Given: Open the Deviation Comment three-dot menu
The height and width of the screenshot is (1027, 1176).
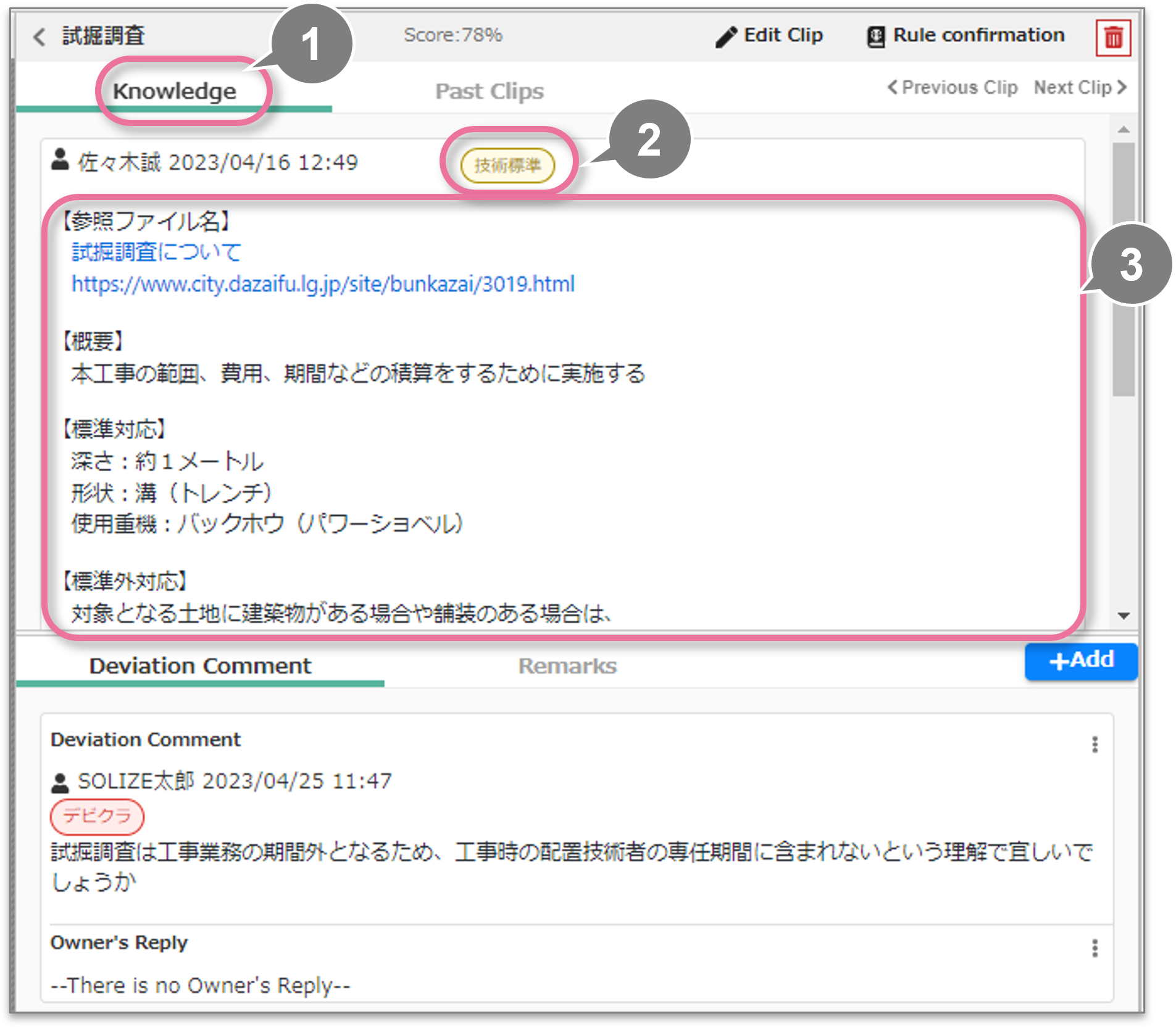Looking at the screenshot, I should coord(1095,744).
